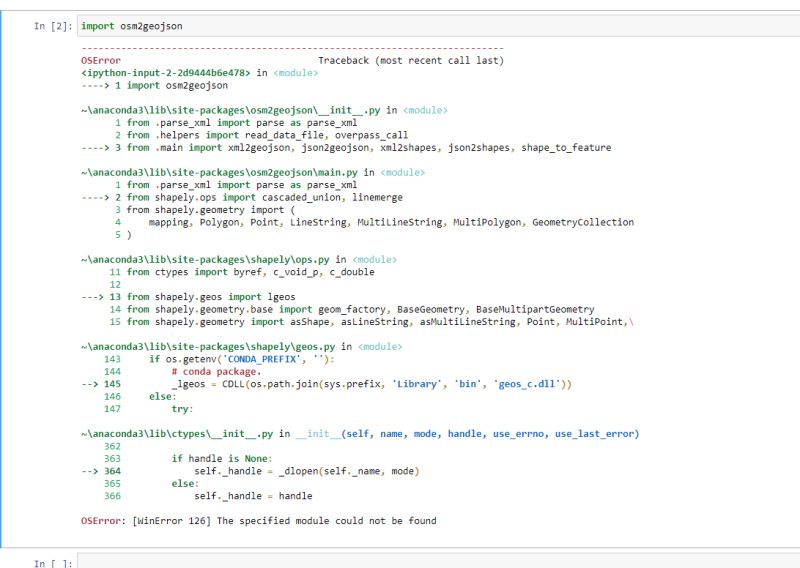Click 'if handle is None:' on line 363
This screenshot has width=800, height=568.
(x=222, y=459)
